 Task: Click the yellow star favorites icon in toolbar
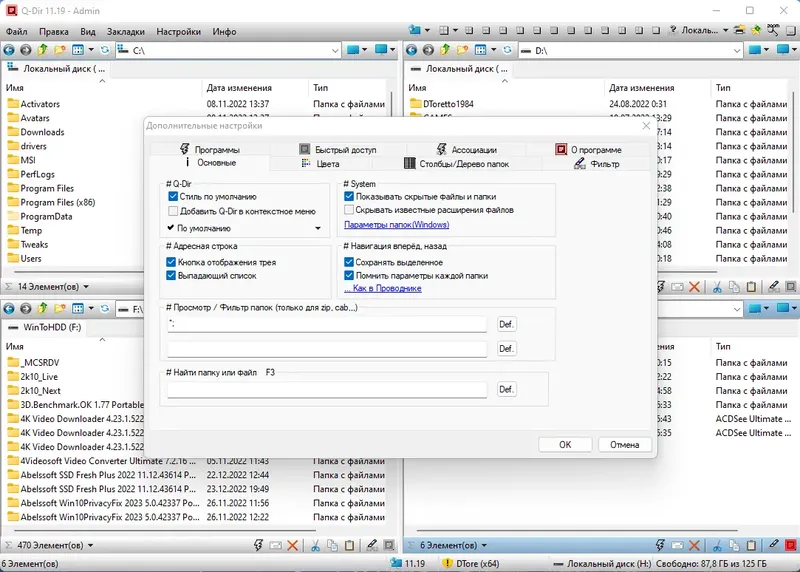pyautogui.click(x=756, y=30)
